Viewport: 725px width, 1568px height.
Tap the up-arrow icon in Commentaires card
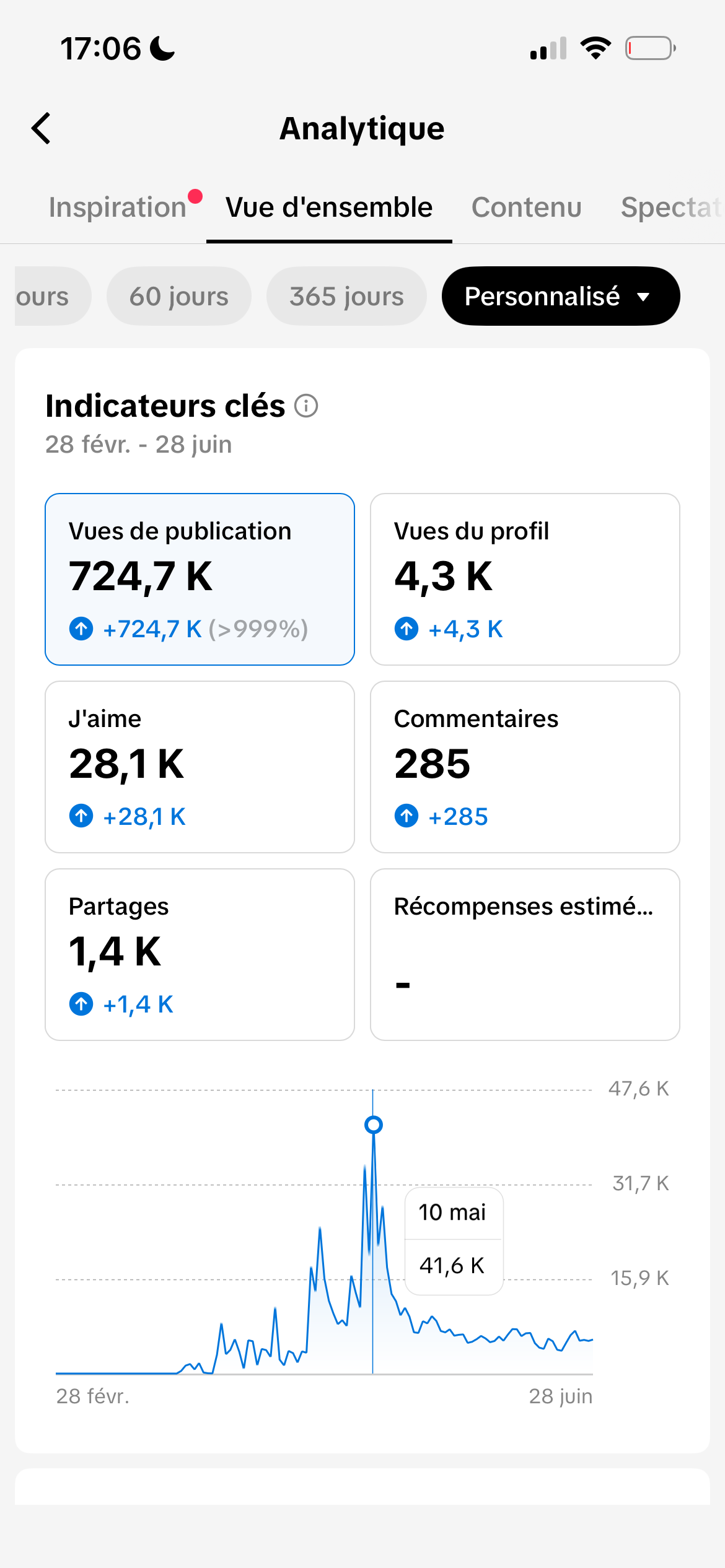pos(406,816)
